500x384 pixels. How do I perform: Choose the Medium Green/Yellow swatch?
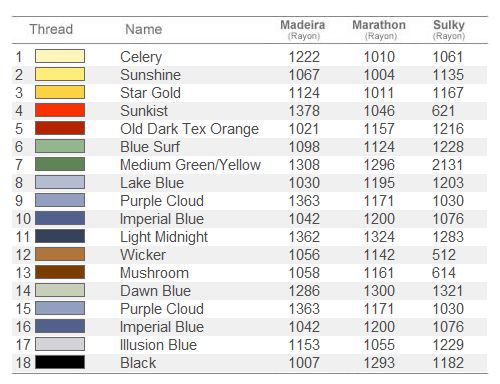click(60, 164)
